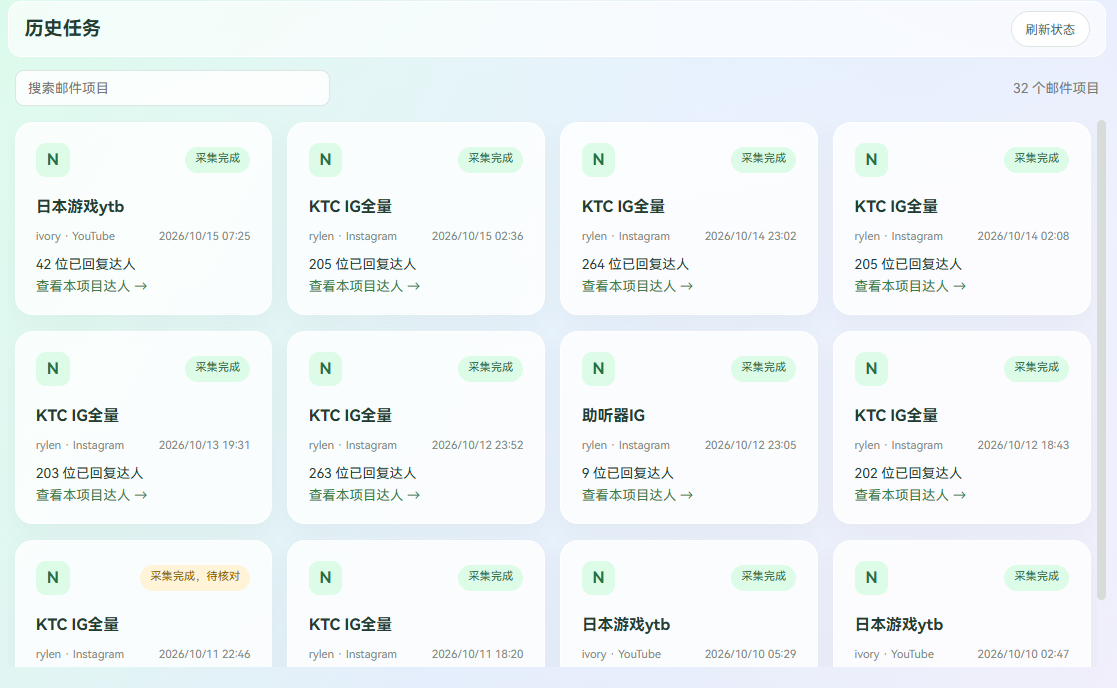This screenshot has height=688, width=1117.
Task: Open 查看本项目达人 link for 263 位已回复达人 card
Action: click(x=364, y=495)
